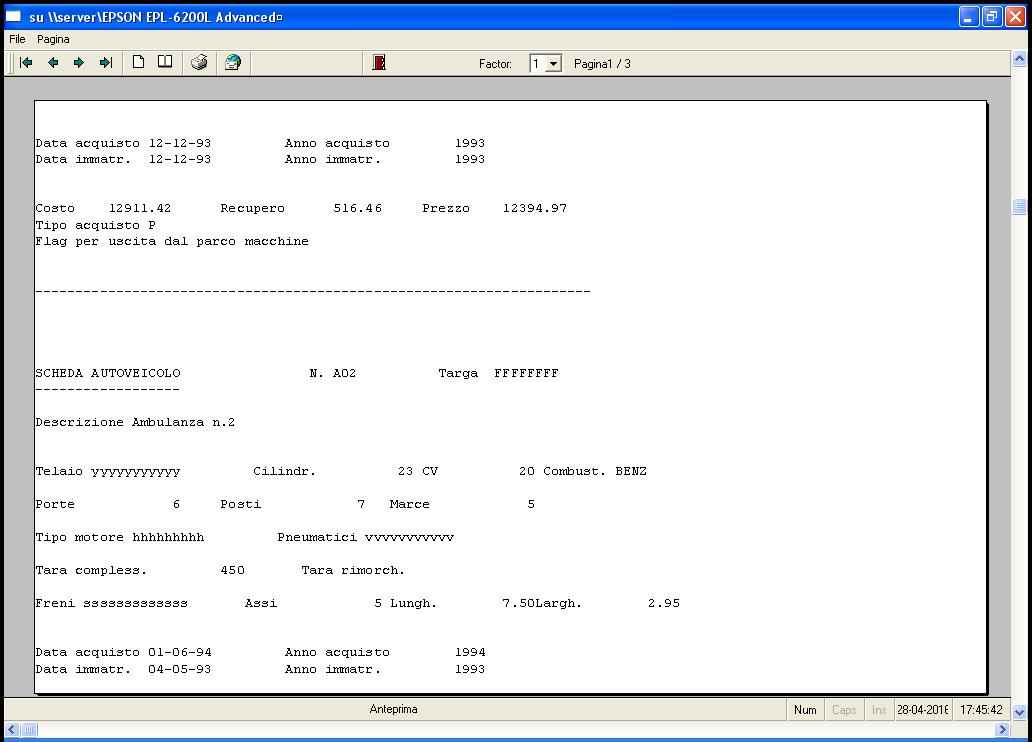Viewport: 1032px width, 742px height.
Task: Click the vertical scrollbar thumb
Action: 1019,207
